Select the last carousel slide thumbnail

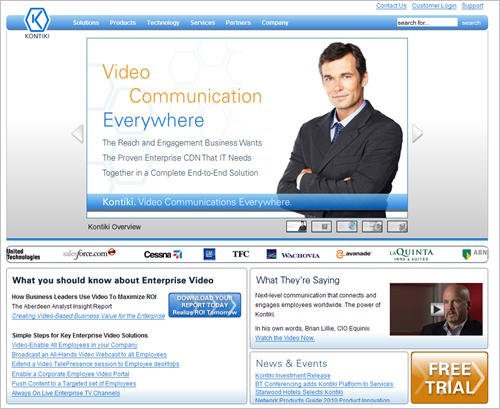397,226
